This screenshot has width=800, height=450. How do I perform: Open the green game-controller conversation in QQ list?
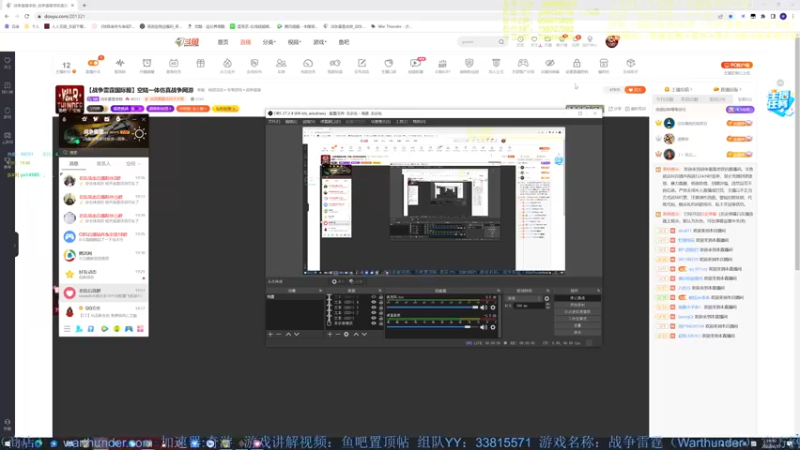[104, 237]
